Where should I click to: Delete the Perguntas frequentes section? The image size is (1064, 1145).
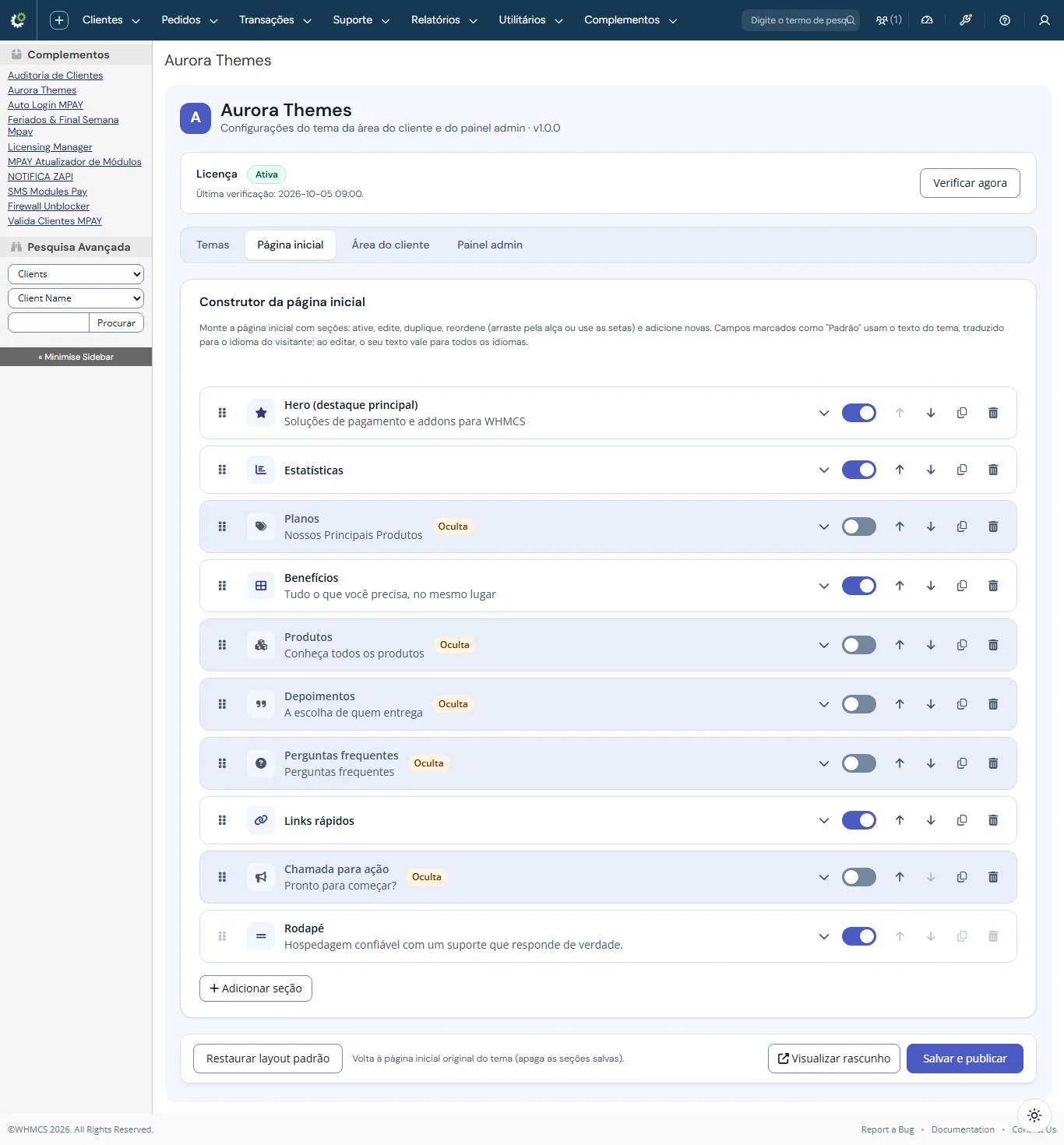point(993,763)
